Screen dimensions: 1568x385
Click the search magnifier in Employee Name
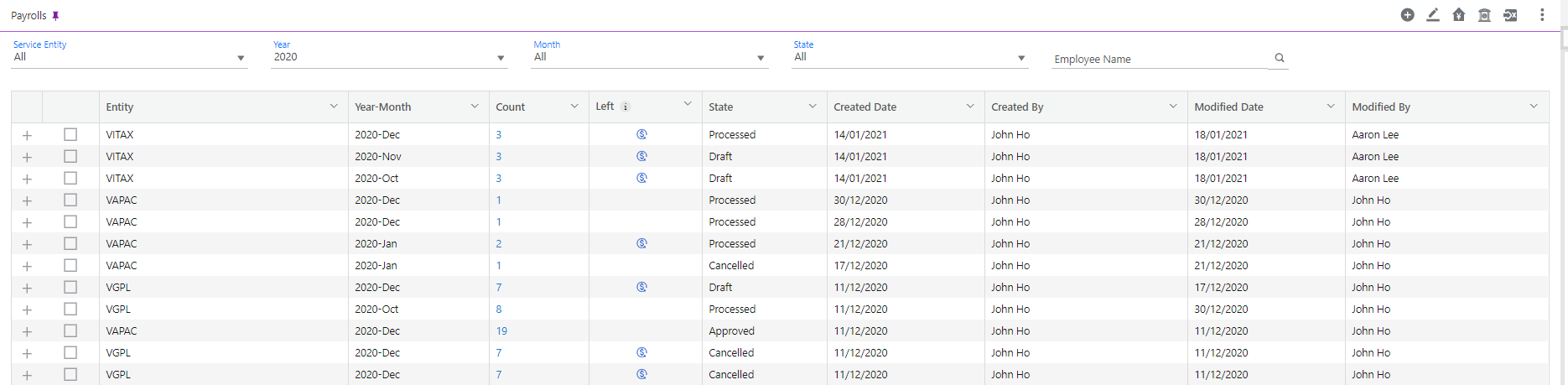[1280, 58]
